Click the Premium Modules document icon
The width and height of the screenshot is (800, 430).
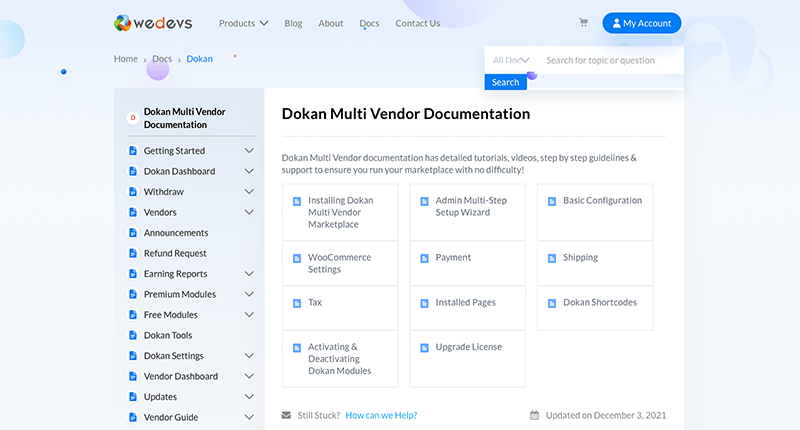point(133,294)
